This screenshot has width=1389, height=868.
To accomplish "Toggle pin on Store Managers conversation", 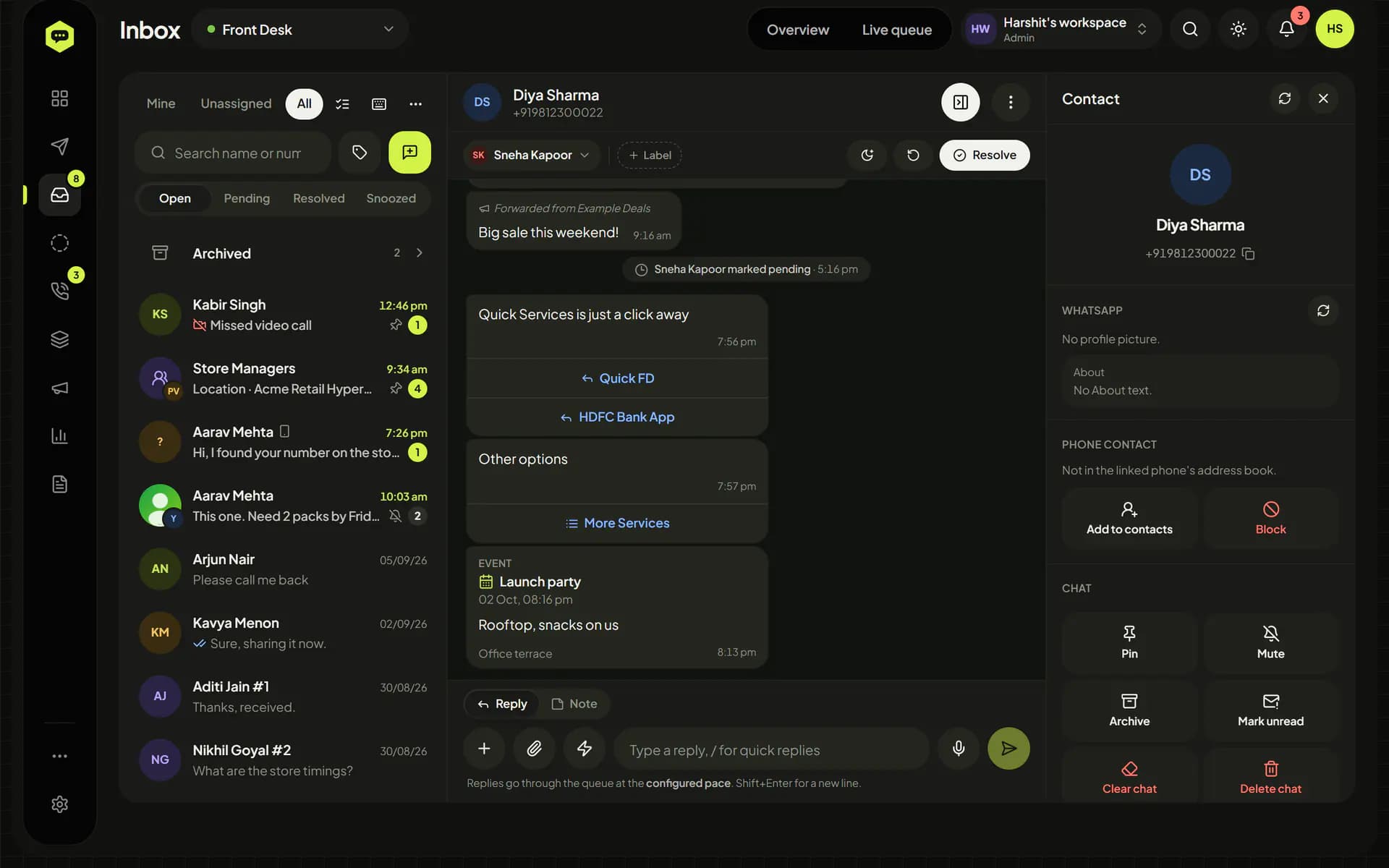I will click(396, 388).
